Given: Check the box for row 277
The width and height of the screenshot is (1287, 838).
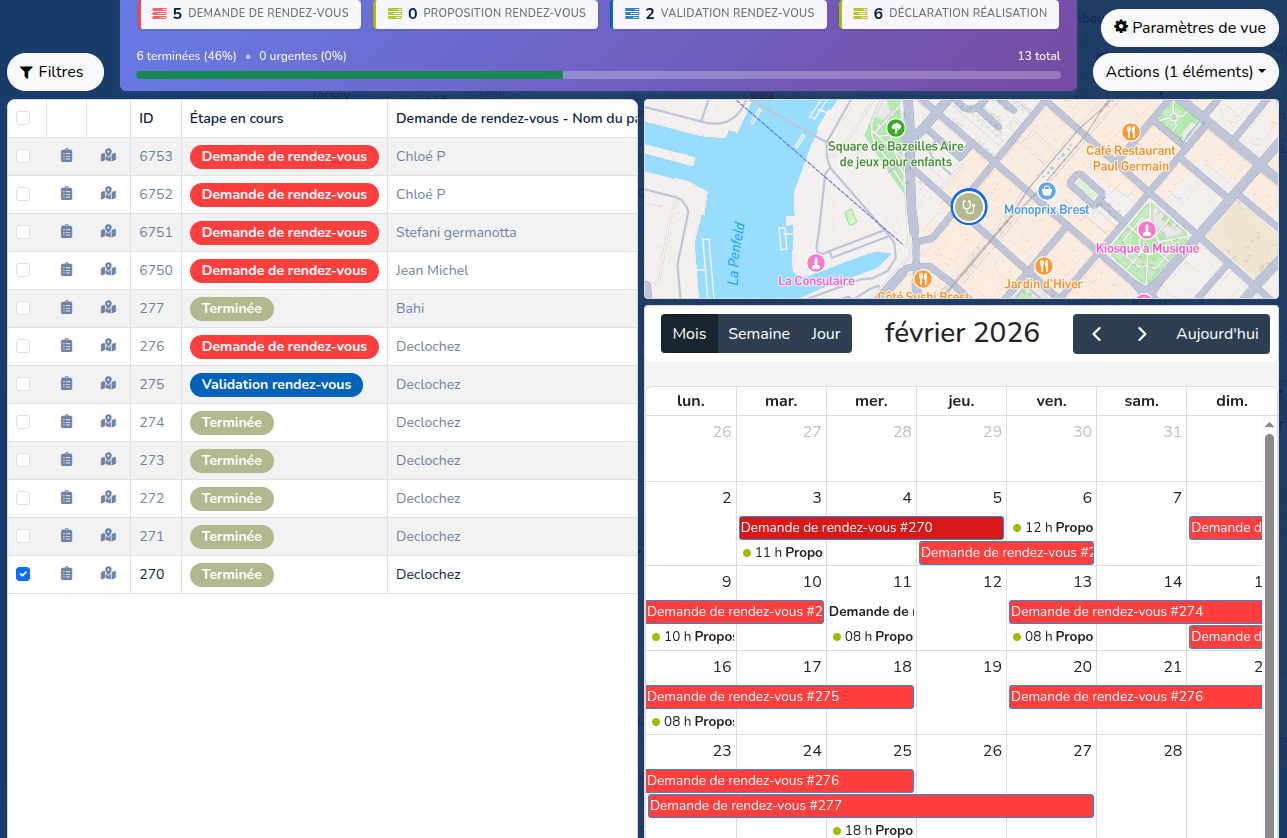Looking at the screenshot, I should (23, 308).
